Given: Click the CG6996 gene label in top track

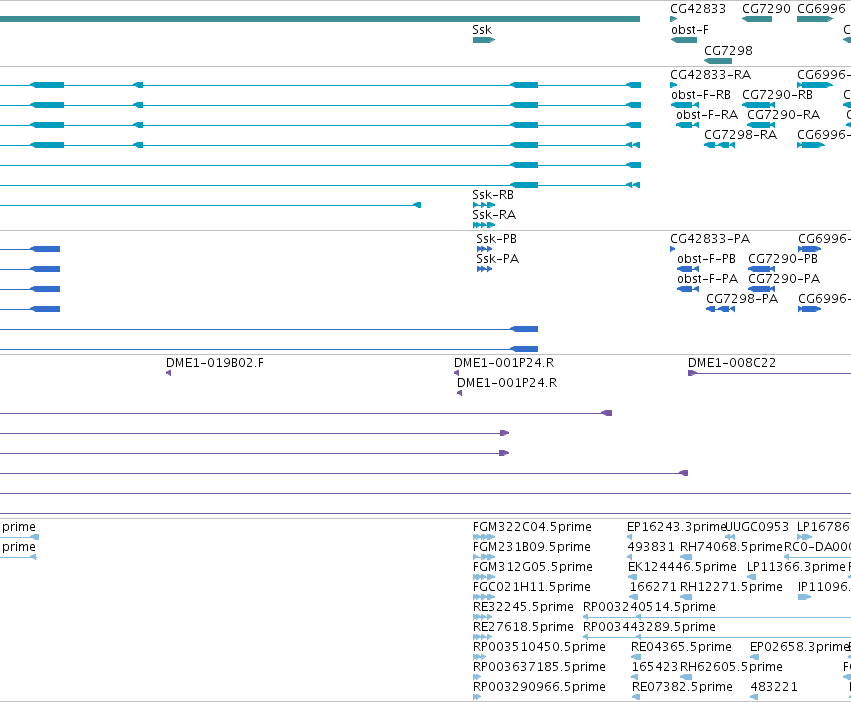Looking at the screenshot, I should click(821, 9).
